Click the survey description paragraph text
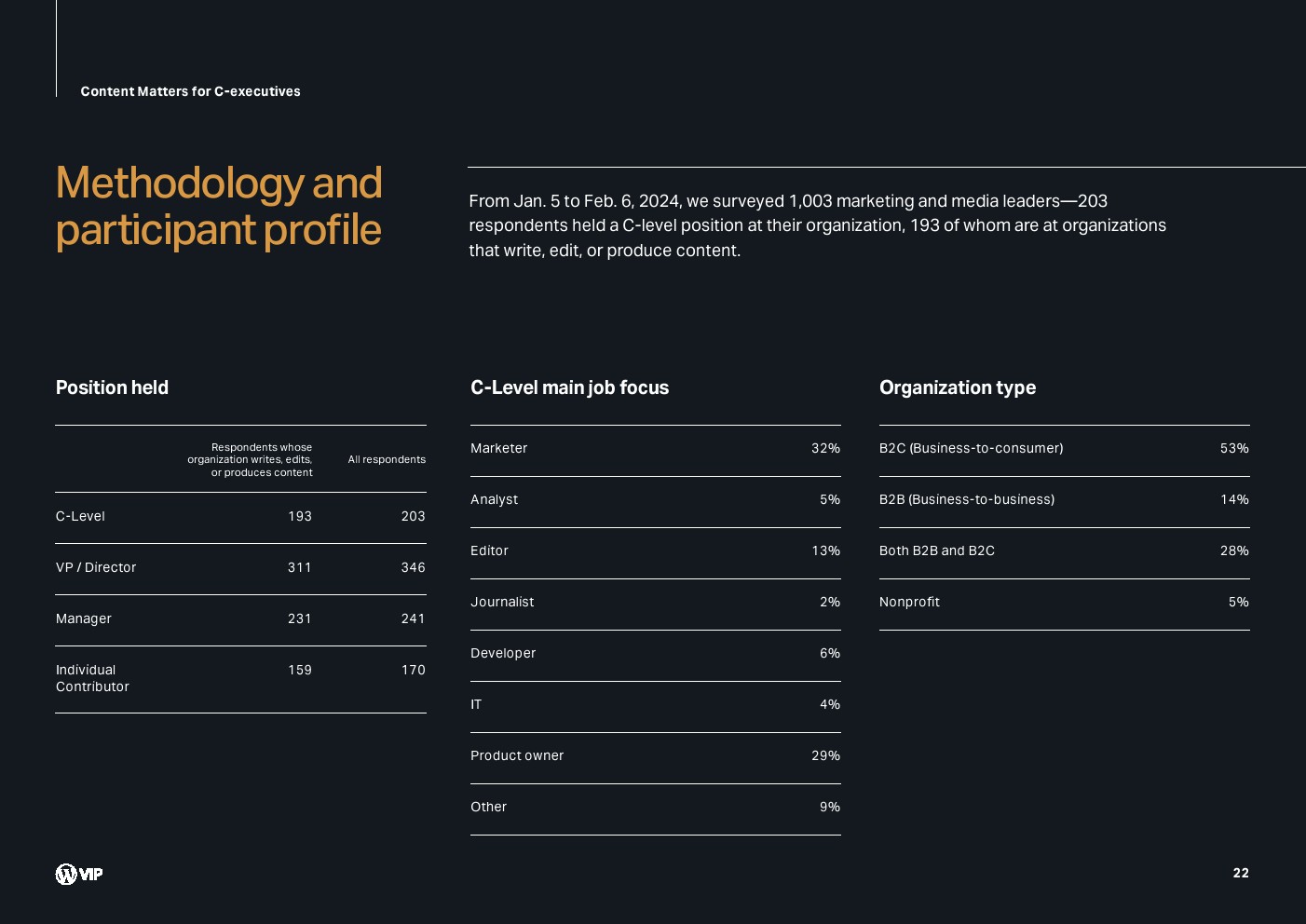 pyautogui.click(x=817, y=225)
